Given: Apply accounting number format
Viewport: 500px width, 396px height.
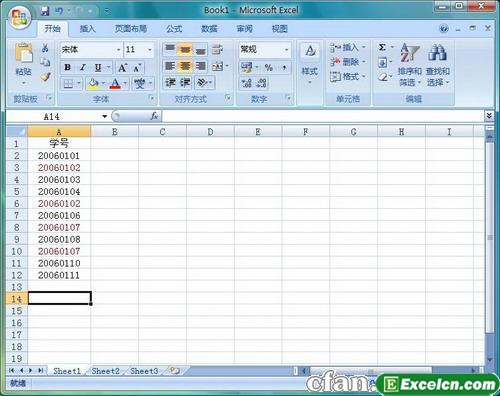Looking at the screenshot, I should (x=247, y=67).
